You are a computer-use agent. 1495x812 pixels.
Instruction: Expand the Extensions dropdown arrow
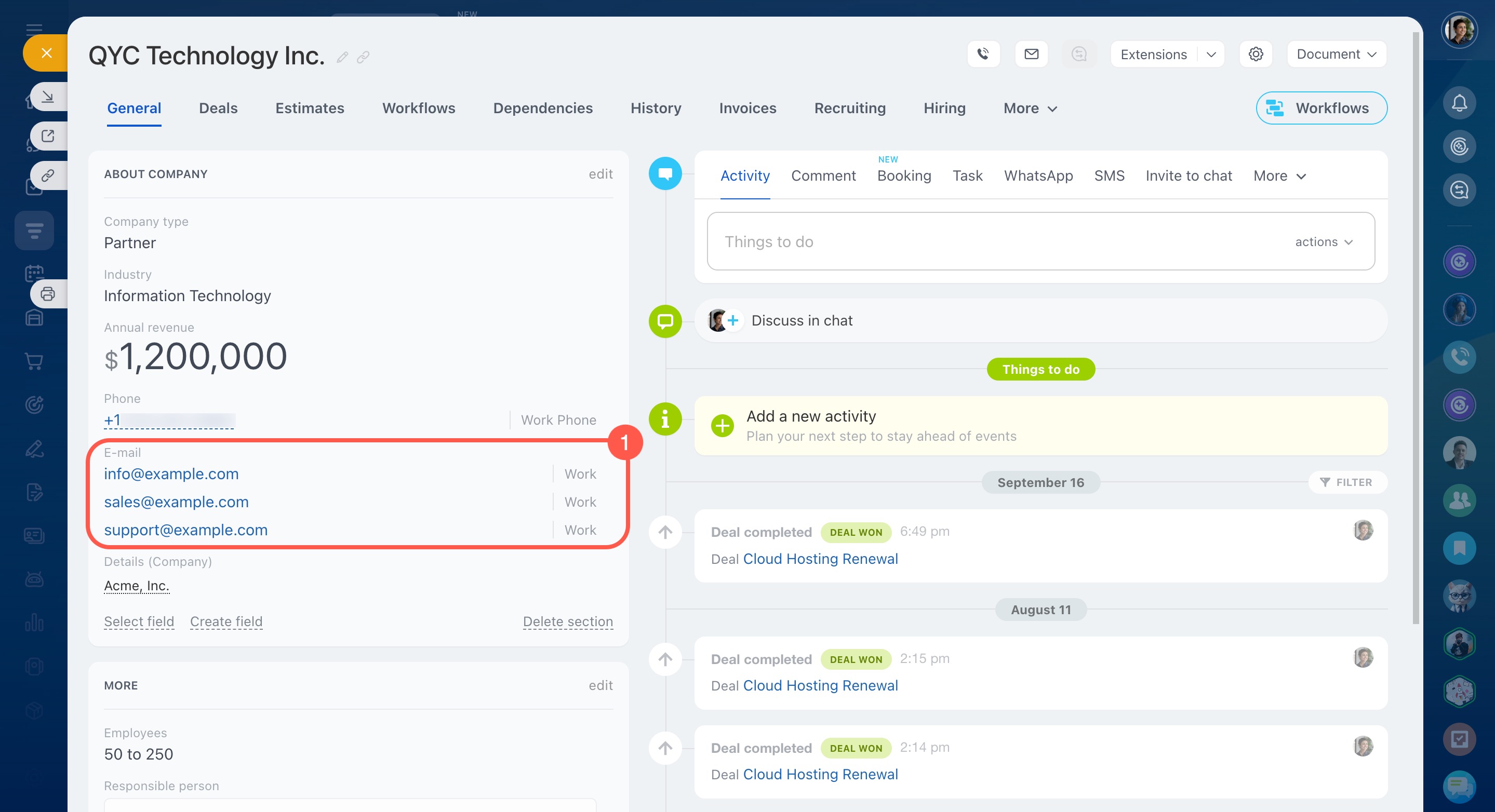point(1211,54)
